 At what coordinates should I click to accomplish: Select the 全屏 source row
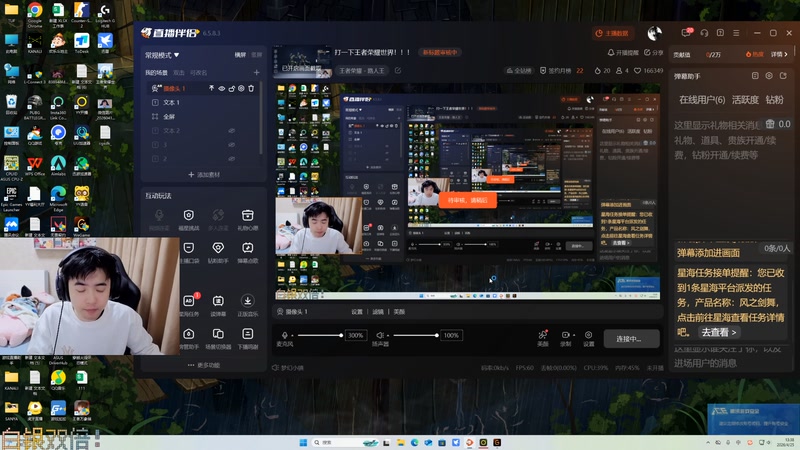(x=204, y=116)
